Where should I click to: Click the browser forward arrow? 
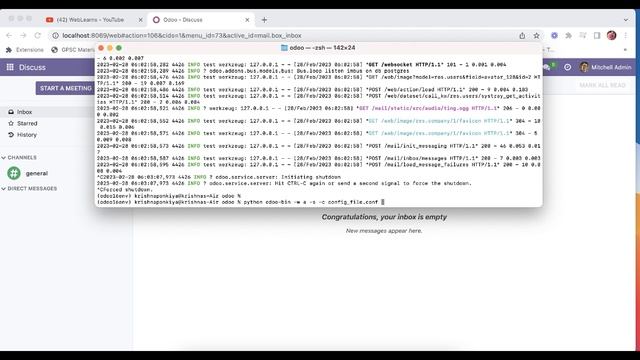click(23, 36)
